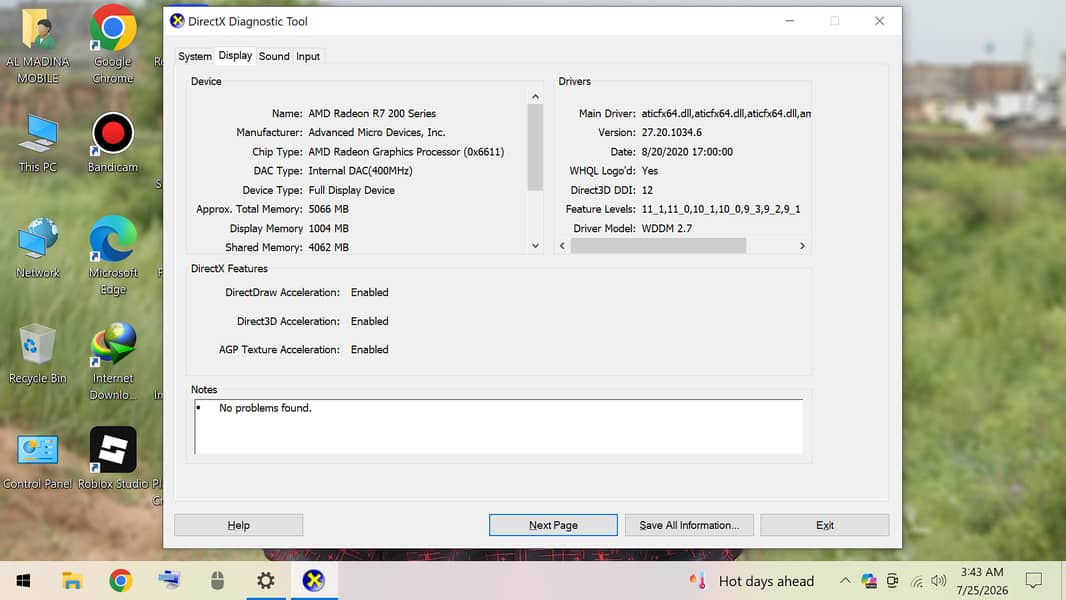Close the DirectX Diagnostic Tool window
1066x600 pixels.
[880, 21]
